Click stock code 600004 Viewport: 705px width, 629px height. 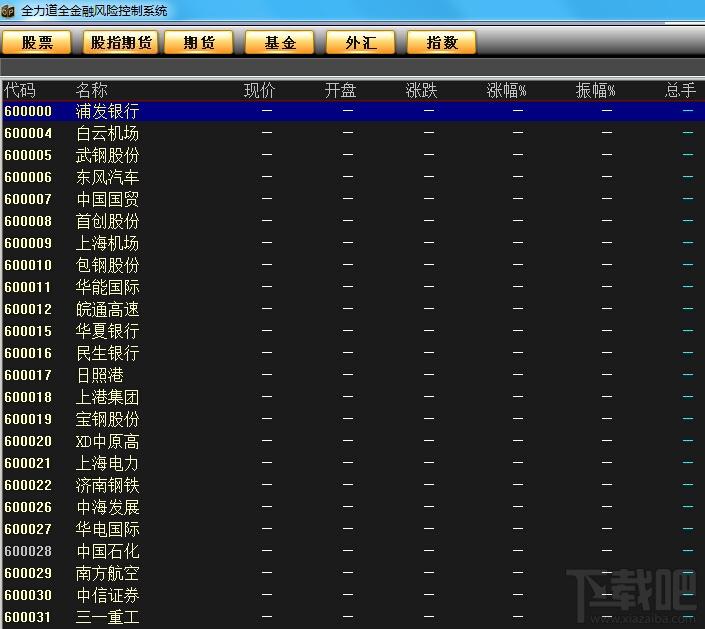28,133
